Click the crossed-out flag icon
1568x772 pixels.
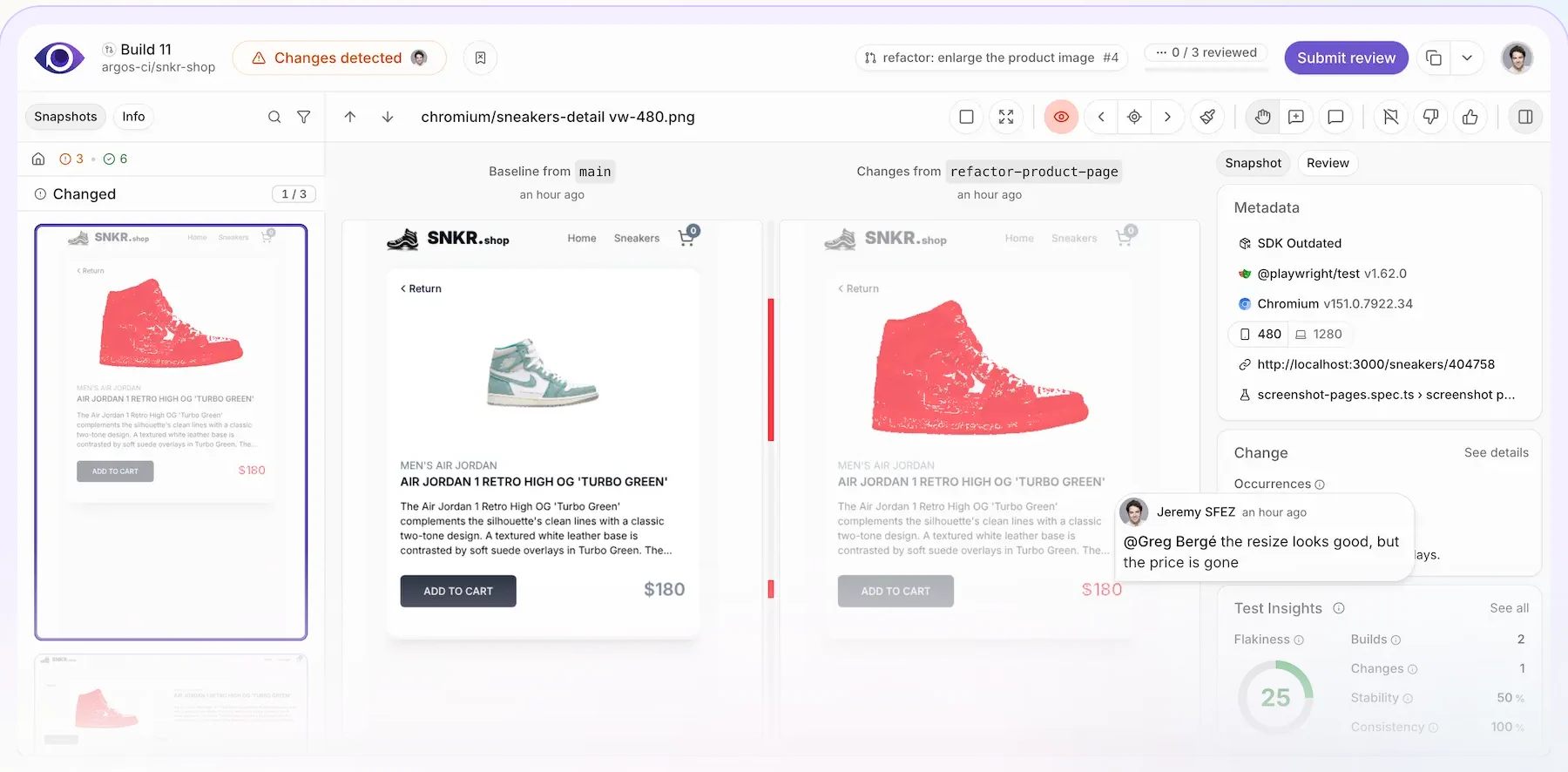[x=1391, y=117]
